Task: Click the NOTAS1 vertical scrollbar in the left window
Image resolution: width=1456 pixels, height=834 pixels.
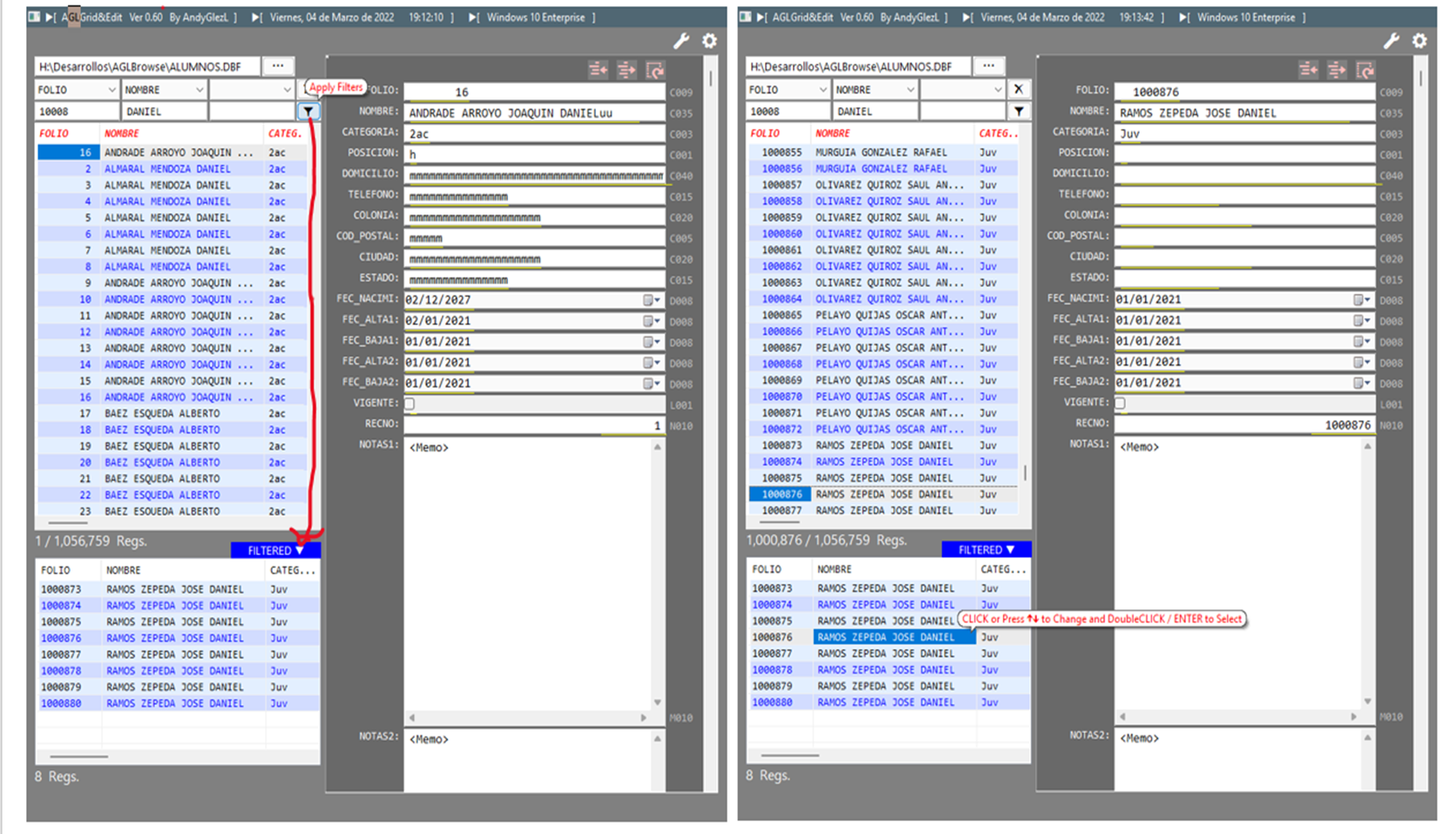Action: click(658, 575)
